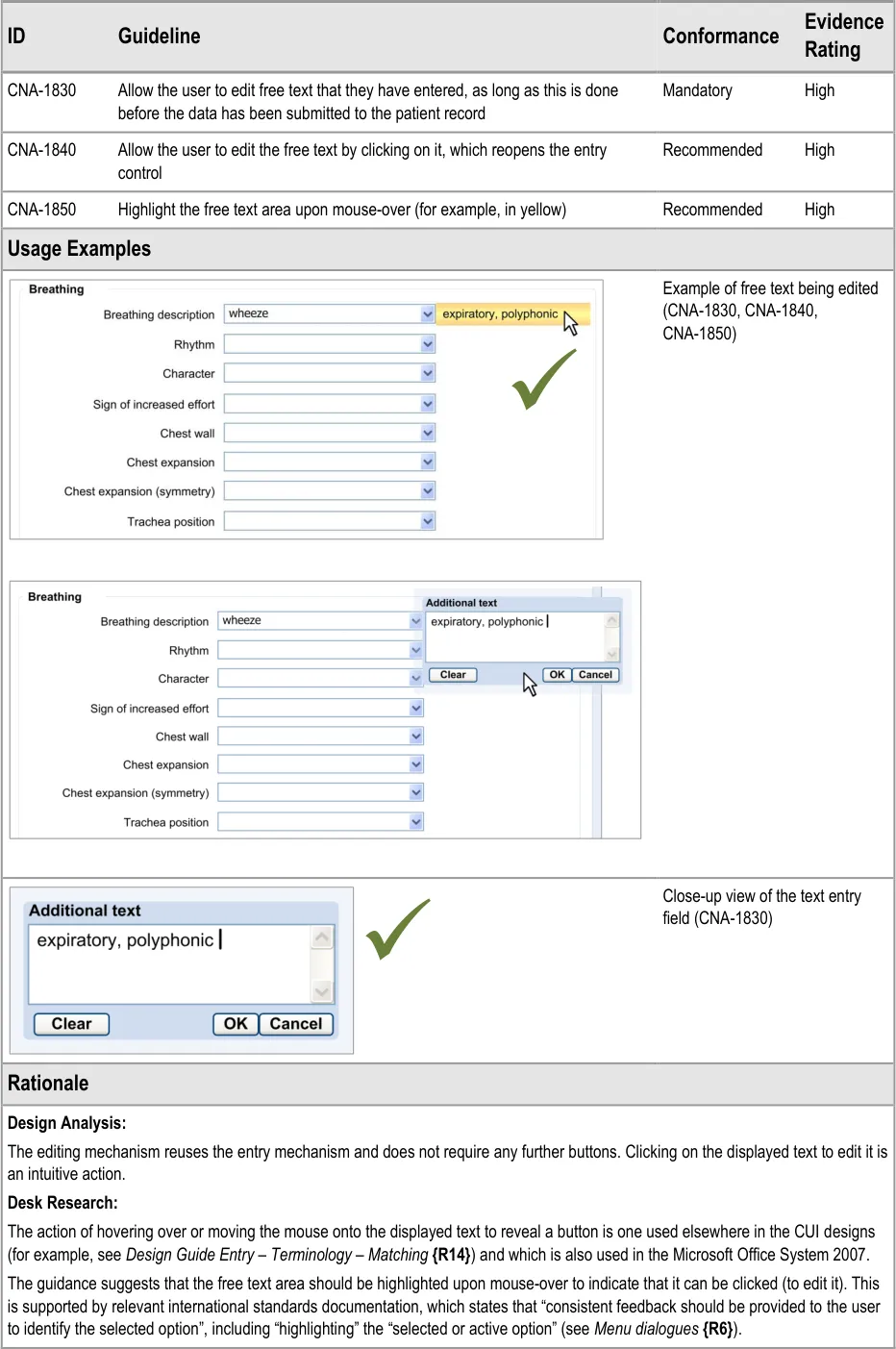
Task: Click the yellow highlighted 'expiratory, polyphonic' text
Action: [500, 314]
